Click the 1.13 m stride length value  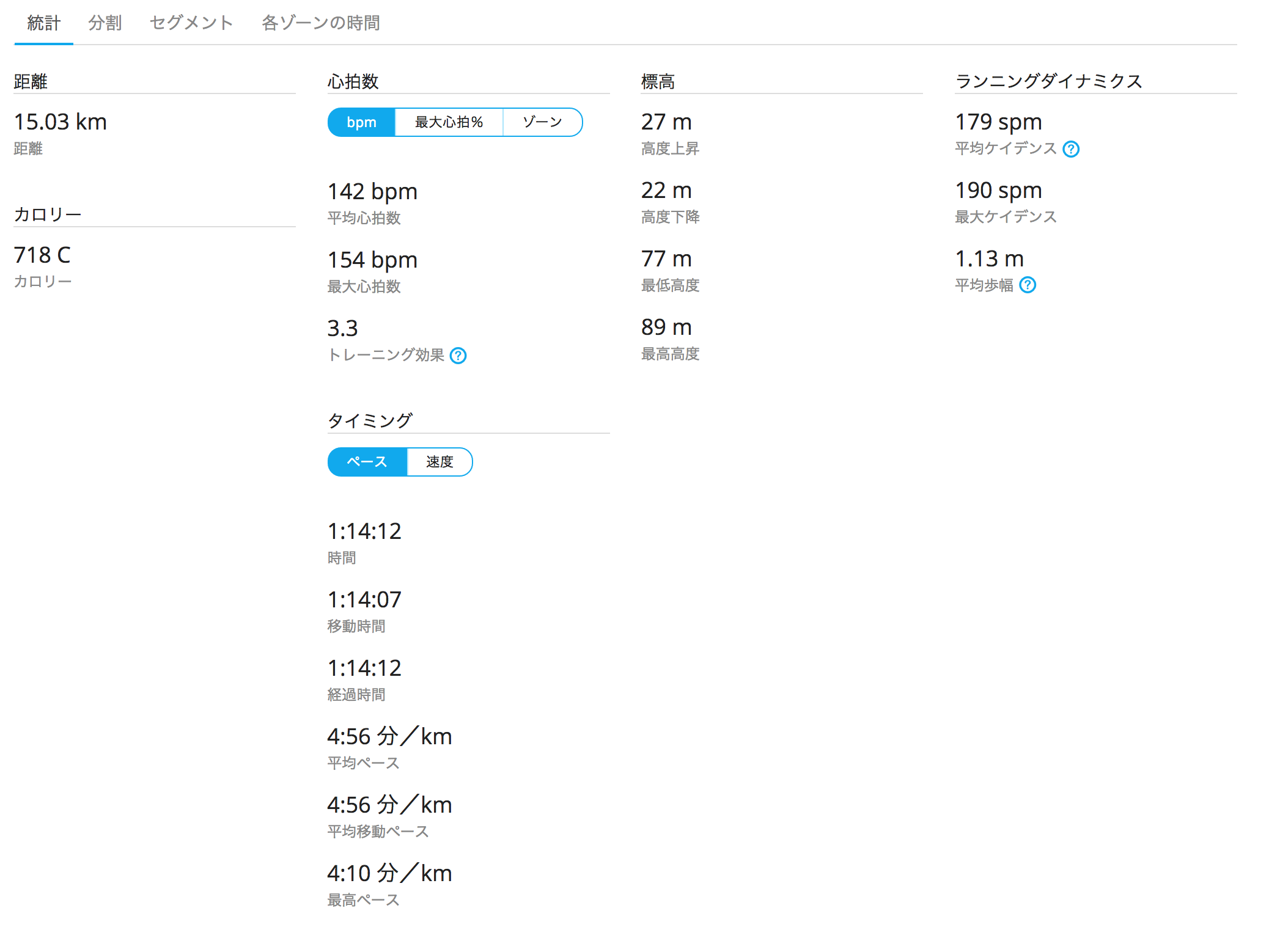990,259
